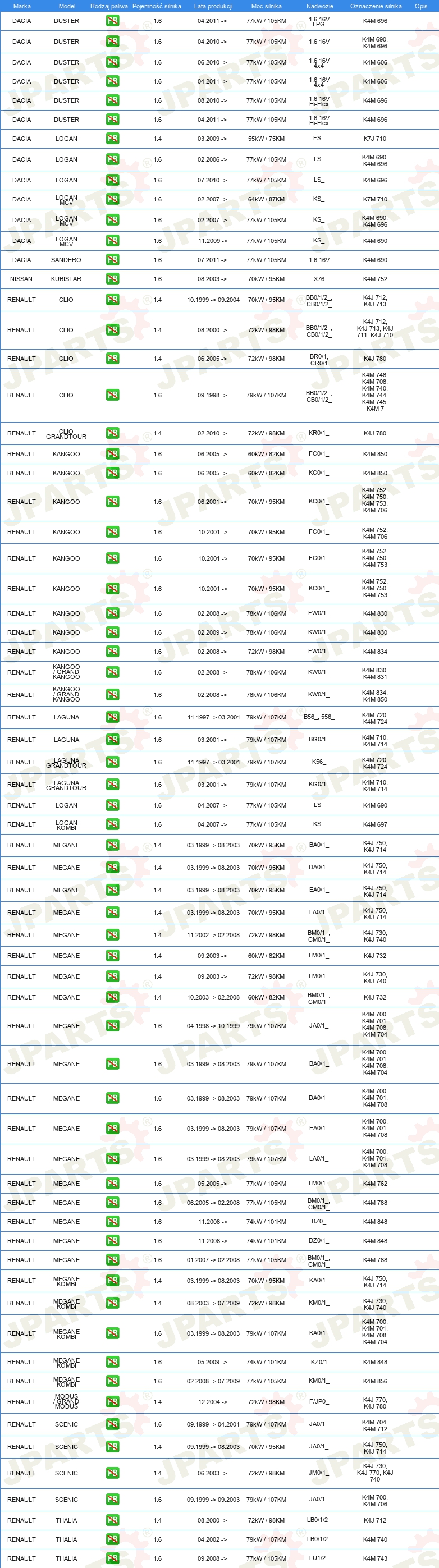This screenshot has height=1568, width=439.
Task: Click the X76 body code
Action: coord(319,279)
